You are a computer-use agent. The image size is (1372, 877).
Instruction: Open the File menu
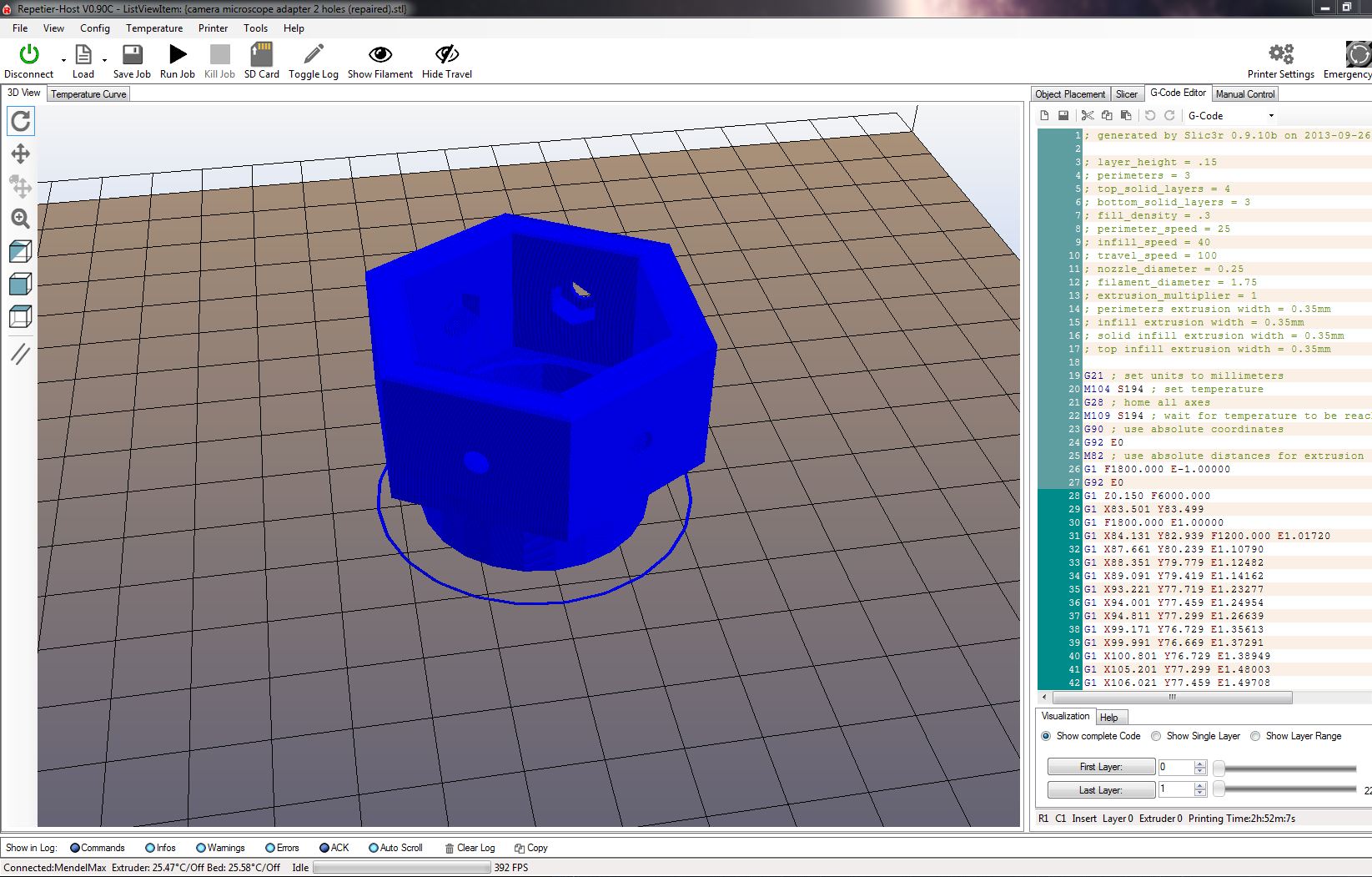coord(20,28)
